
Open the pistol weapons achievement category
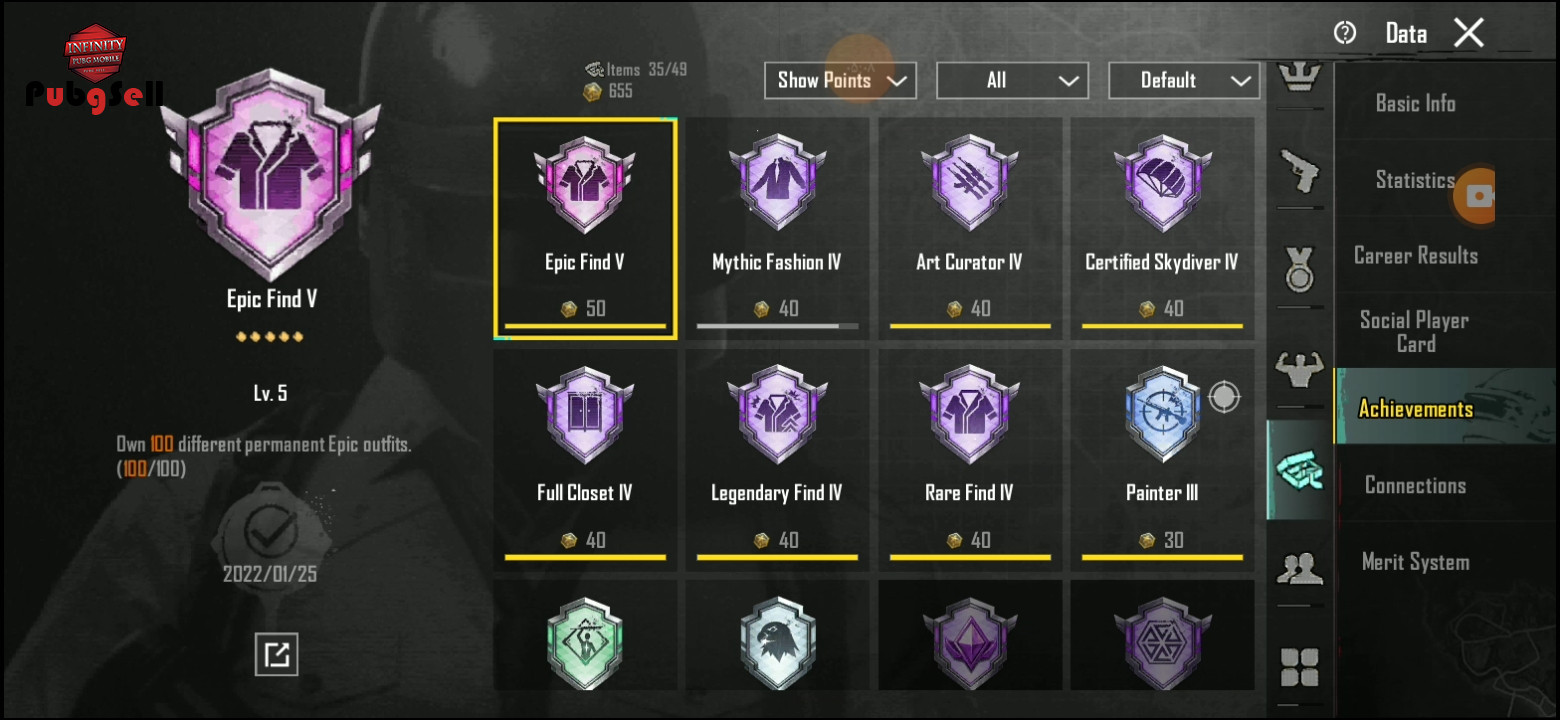pos(1300,172)
